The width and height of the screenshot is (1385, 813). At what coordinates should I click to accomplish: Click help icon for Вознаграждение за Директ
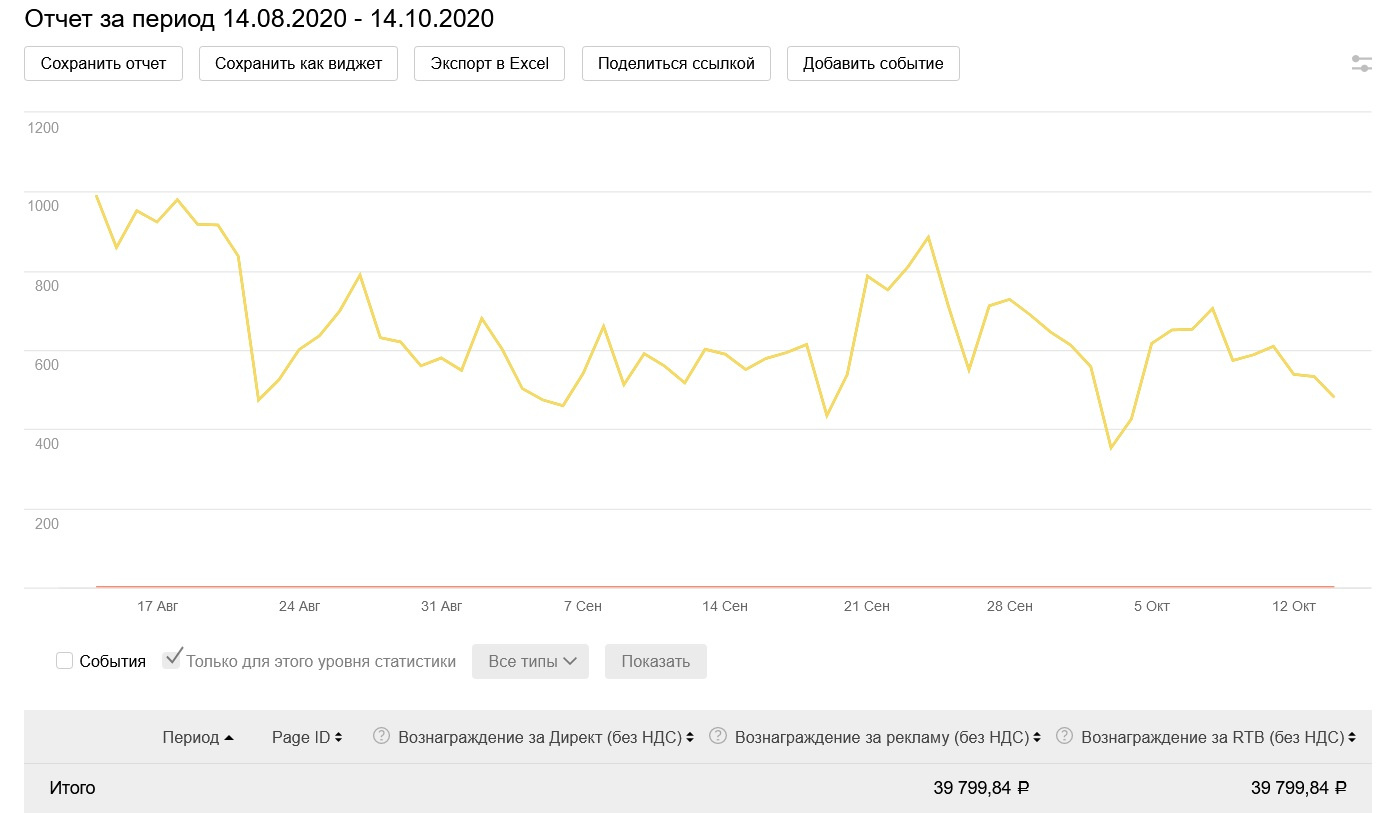pos(381,737)
